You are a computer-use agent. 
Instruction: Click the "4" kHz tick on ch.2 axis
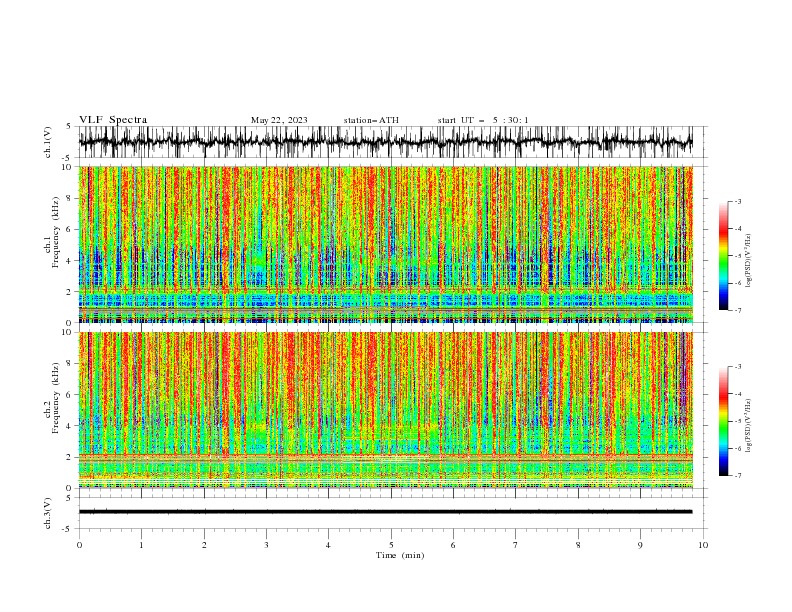70,426
